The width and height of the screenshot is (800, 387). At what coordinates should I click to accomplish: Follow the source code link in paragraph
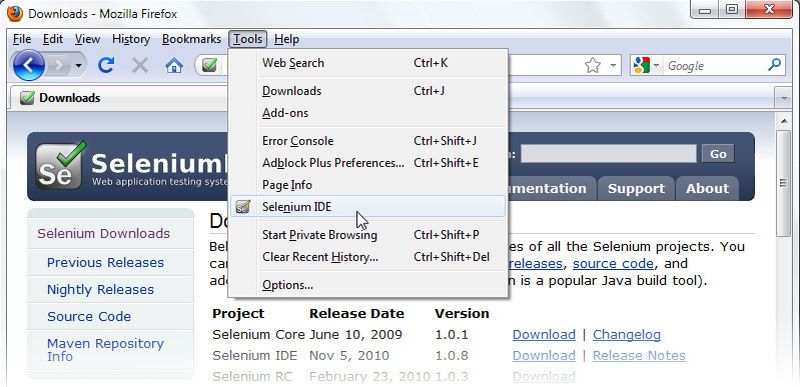point(613,264)
